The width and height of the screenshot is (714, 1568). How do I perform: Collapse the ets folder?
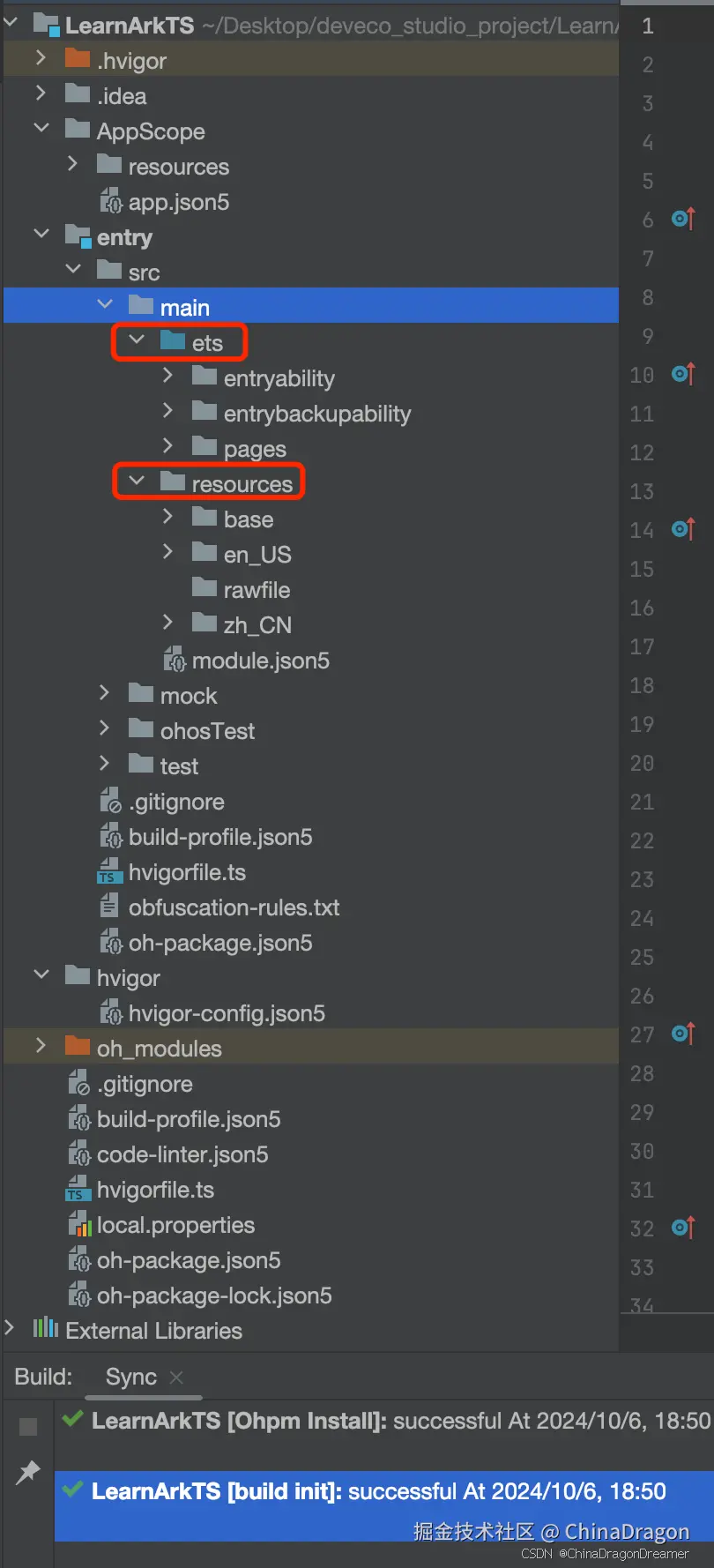pyautogui.click(x=137, y=340)
